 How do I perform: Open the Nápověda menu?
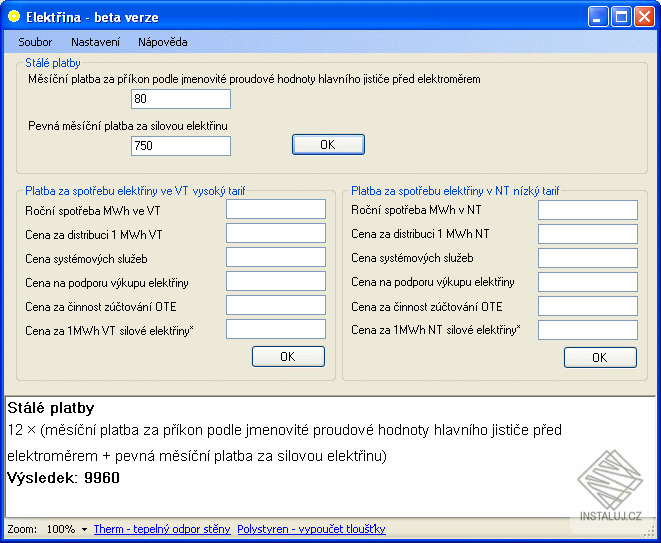[163, 42]
